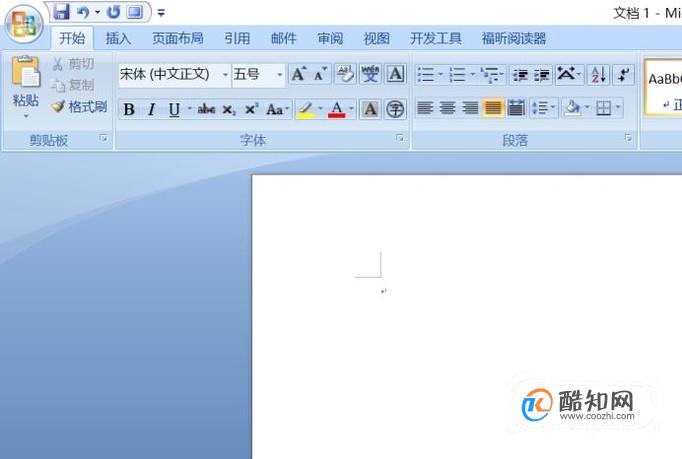Toggle subscript formatting
Screen dimensions: 682x459
tap(229, 109)
